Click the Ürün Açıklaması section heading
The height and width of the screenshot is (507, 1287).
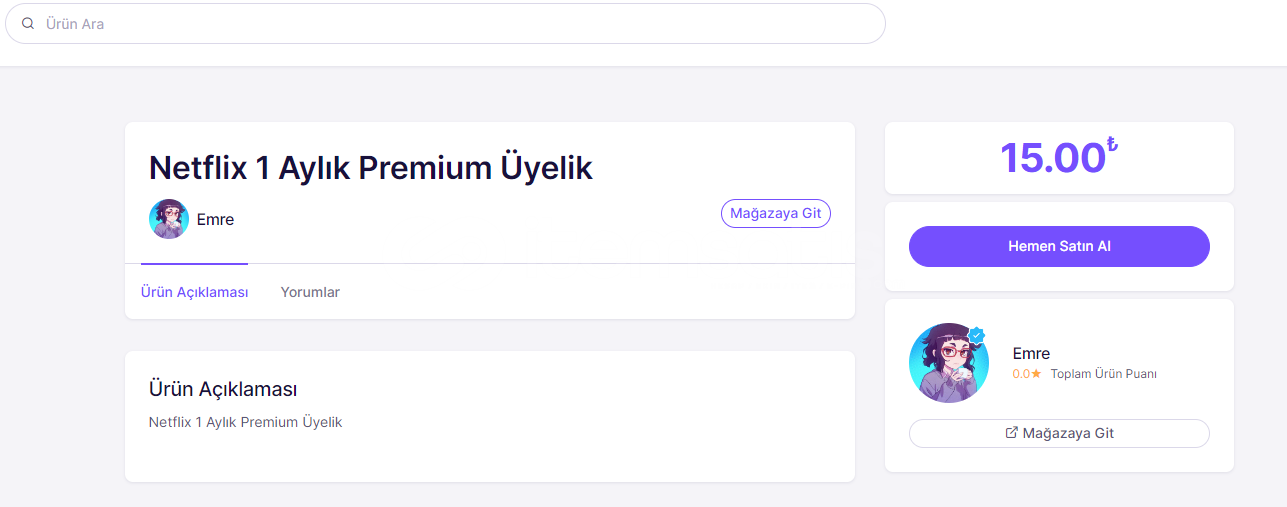(223, 389)
